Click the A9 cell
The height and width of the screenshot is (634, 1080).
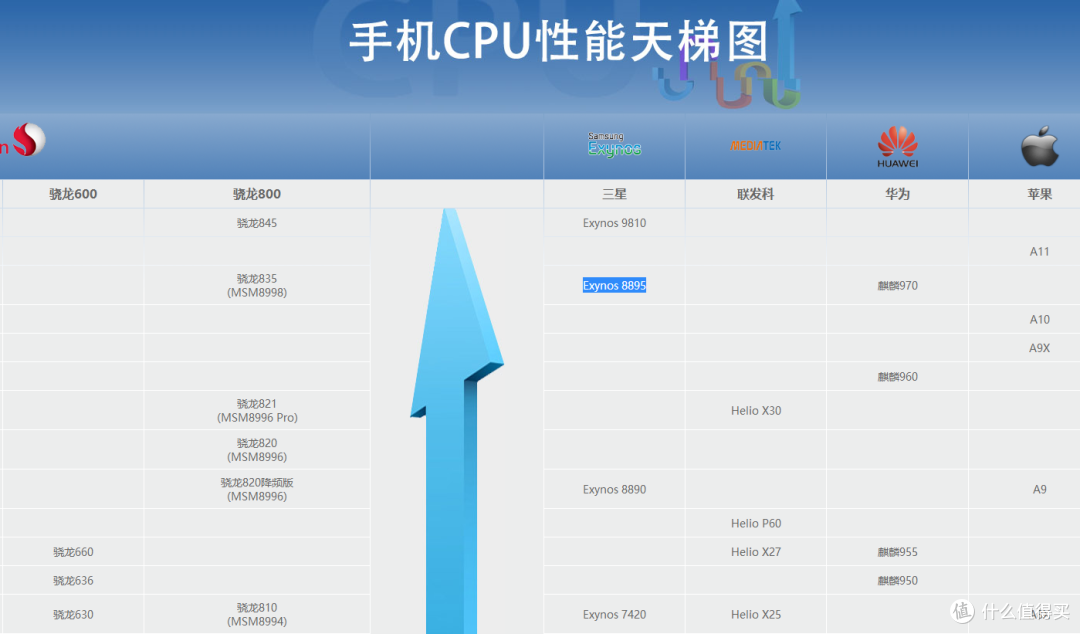[1039, 489]
